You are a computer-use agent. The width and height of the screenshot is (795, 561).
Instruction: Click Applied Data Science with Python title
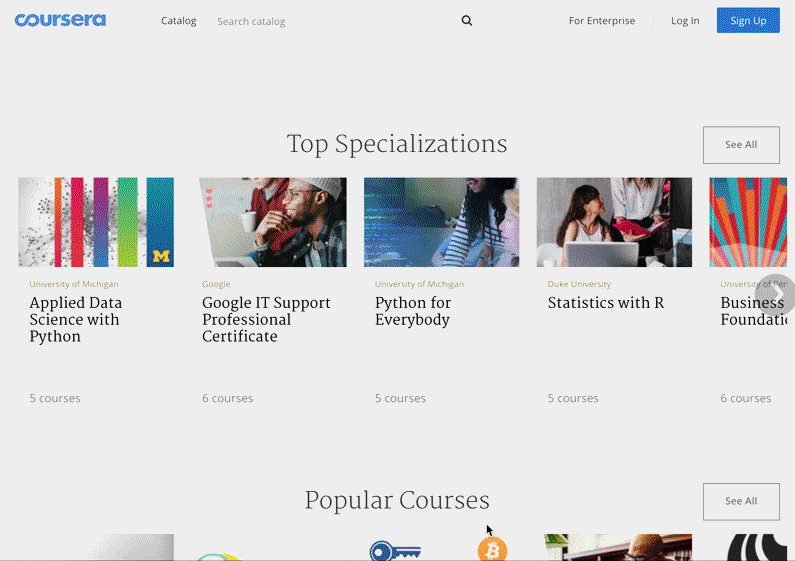tap(76, 320)
